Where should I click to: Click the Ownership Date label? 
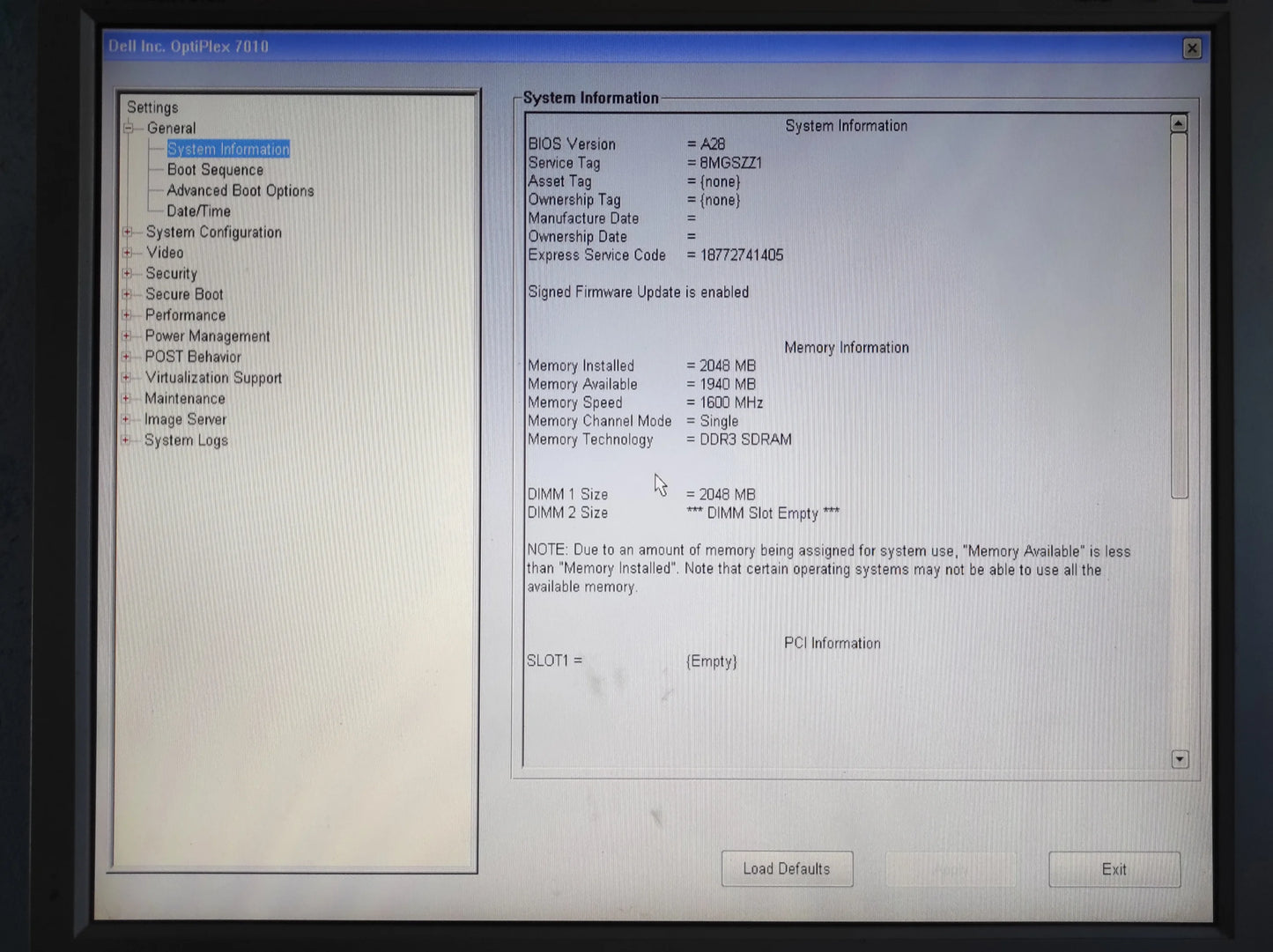[x=577, y=237]
